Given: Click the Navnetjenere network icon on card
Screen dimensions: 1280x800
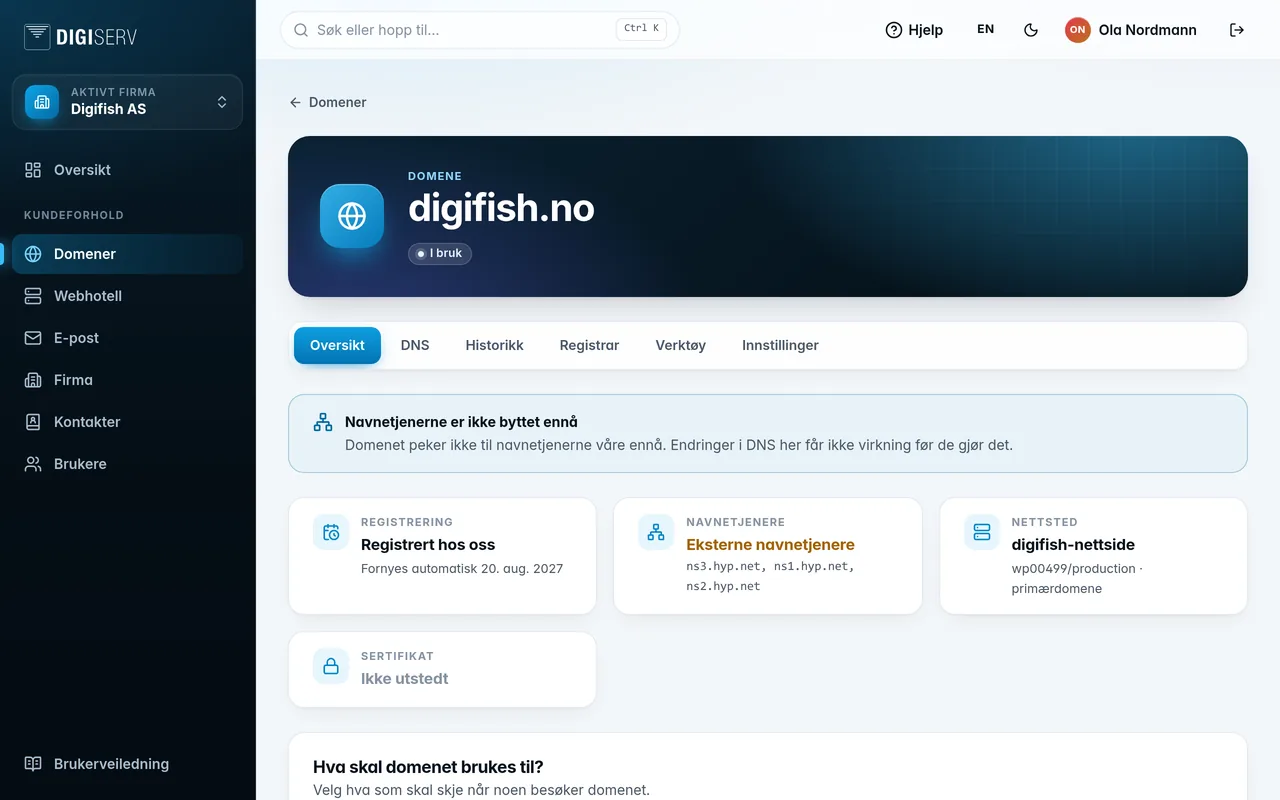Looking at the screenshot, I should tap(656, 532).
